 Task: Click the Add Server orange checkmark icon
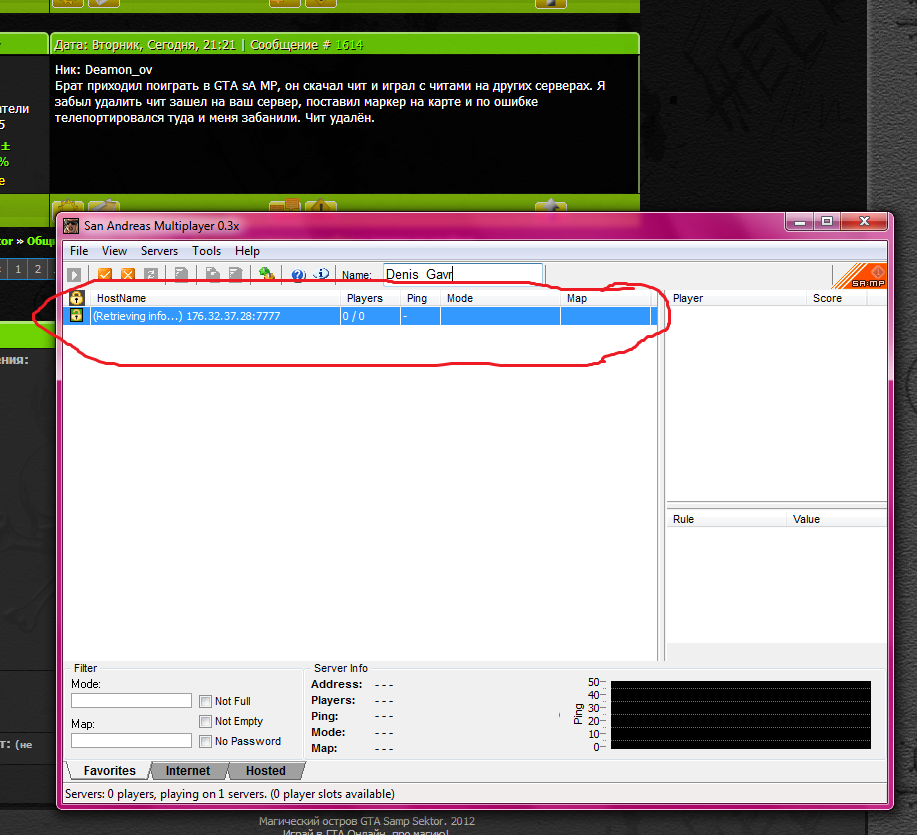[105, 274]
